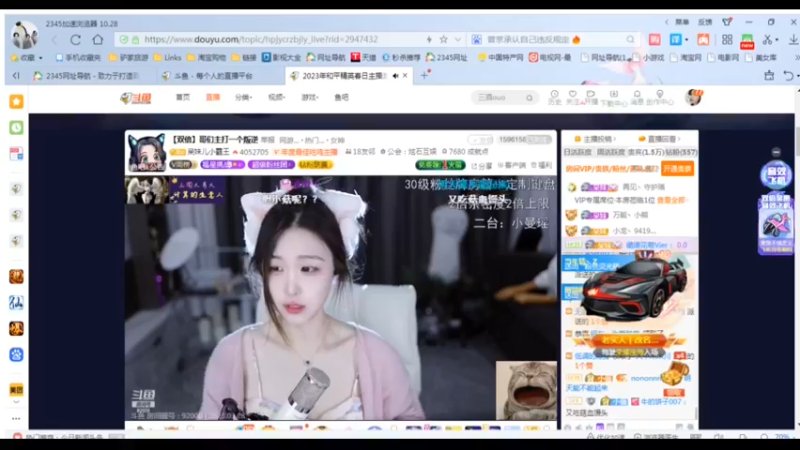
Task: Click the search magnifier in browser toolbar
Action: (x=630, y=39)
